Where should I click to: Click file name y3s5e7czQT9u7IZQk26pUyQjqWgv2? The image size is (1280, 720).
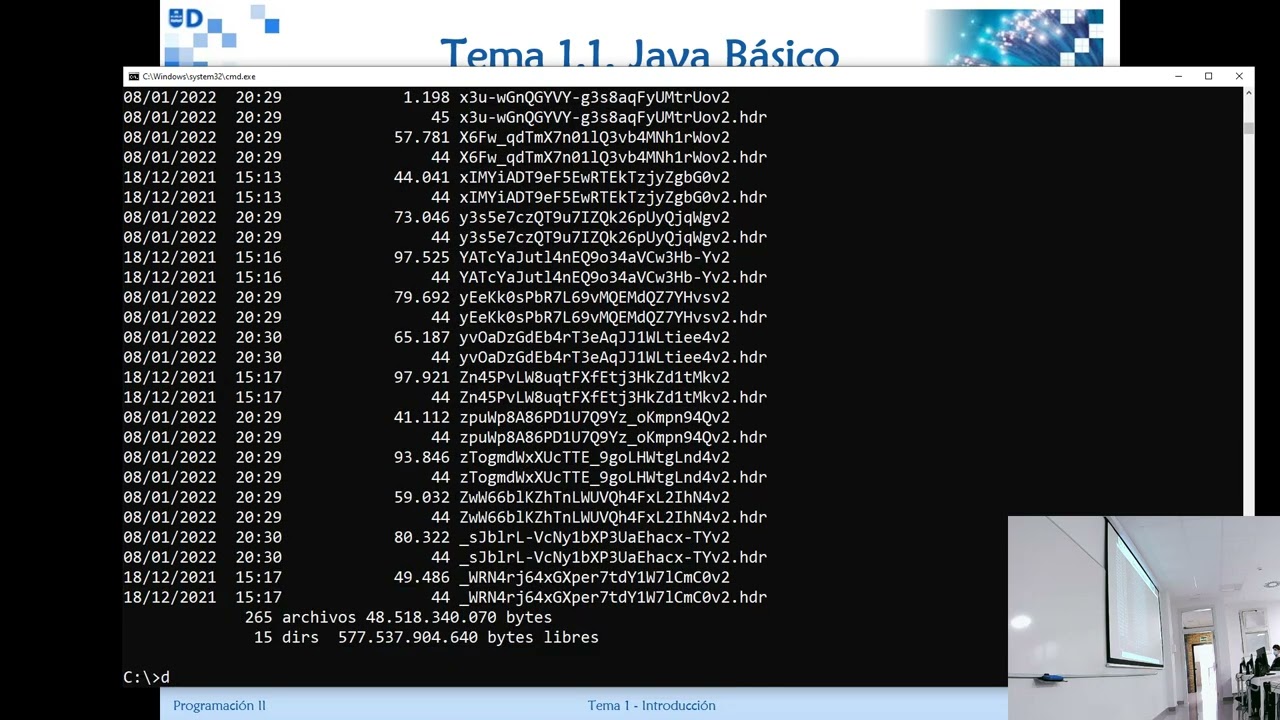tap(594, 217)
